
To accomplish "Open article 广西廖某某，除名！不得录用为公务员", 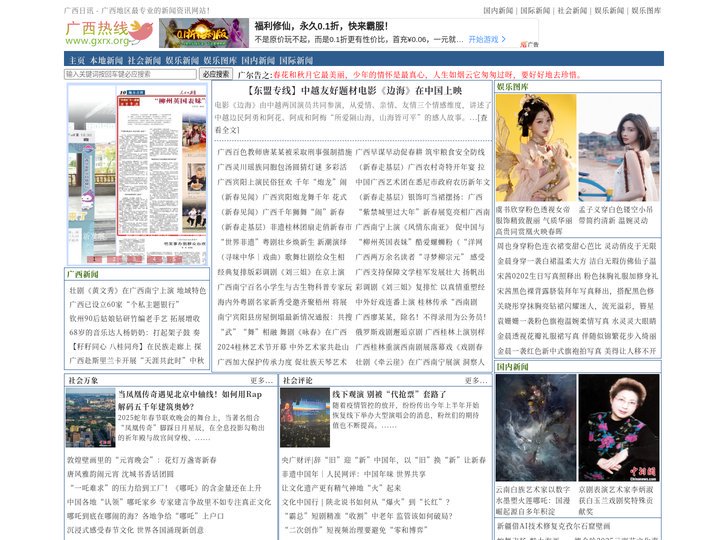I will 421,317.
